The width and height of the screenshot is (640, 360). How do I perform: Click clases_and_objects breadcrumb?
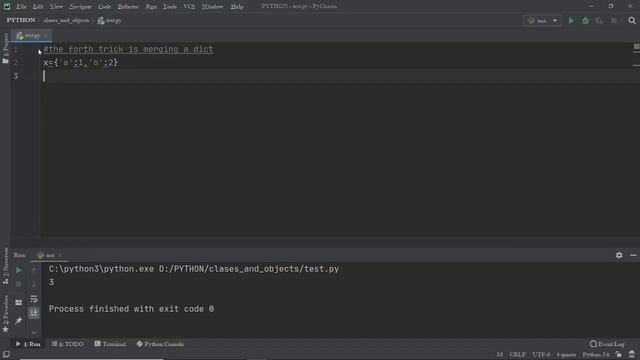66,20
